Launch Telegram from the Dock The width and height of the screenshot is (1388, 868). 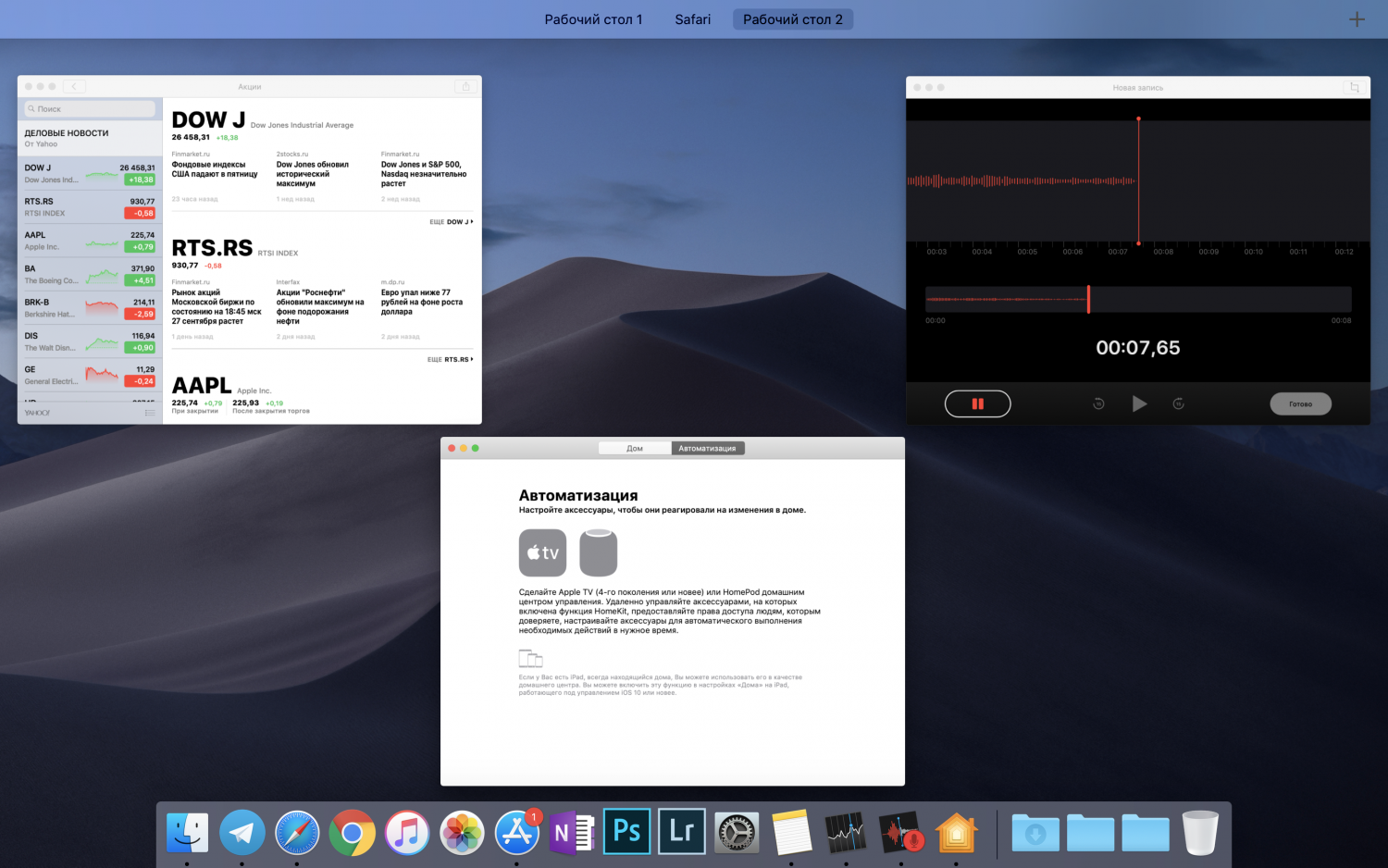pyautogui.click(x=242, y=833)
